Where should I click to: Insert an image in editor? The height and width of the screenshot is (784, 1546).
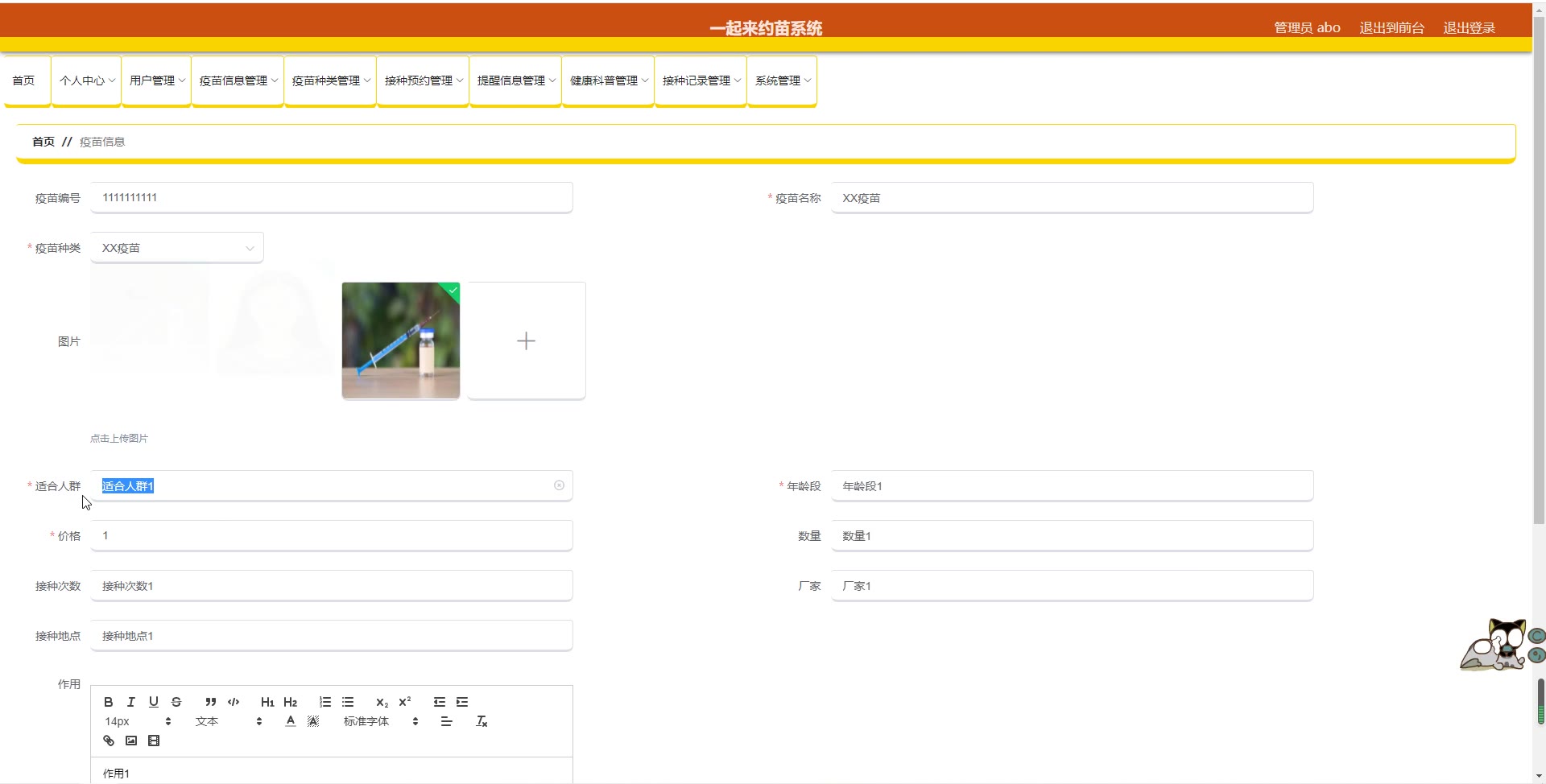(131, 741)
